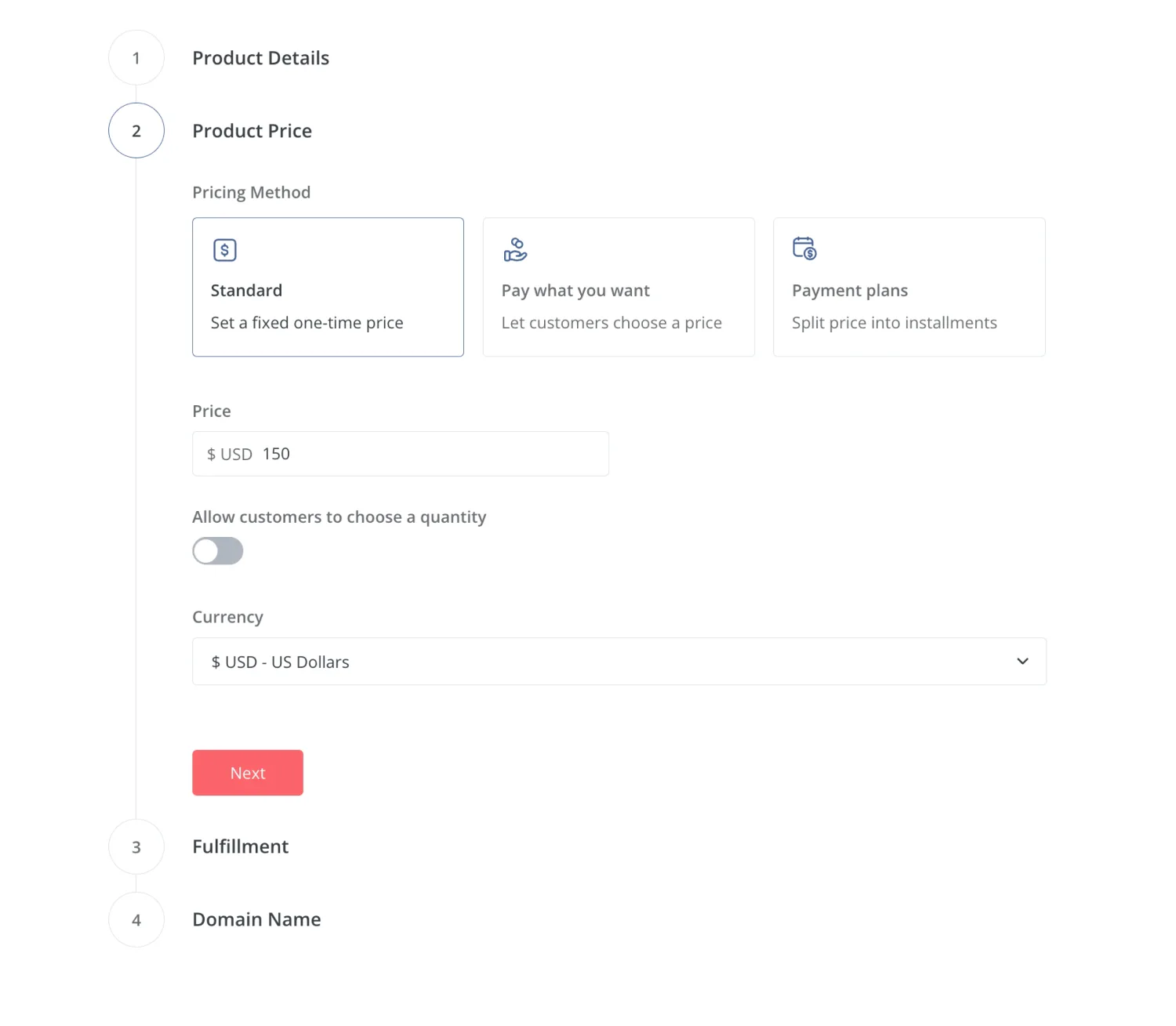Click the Currency dropdown chevron arrow
This screenshot has height=1026, width=1176.
click(x=1022, y=662)
